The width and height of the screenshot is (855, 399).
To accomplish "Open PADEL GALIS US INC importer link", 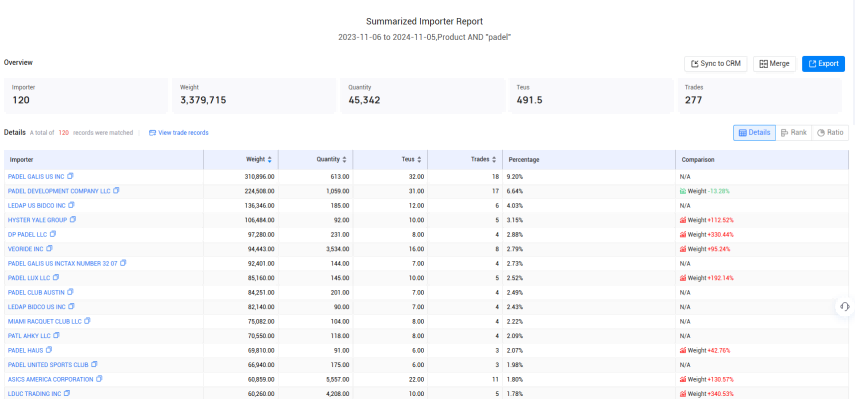I will coord(36,177).
